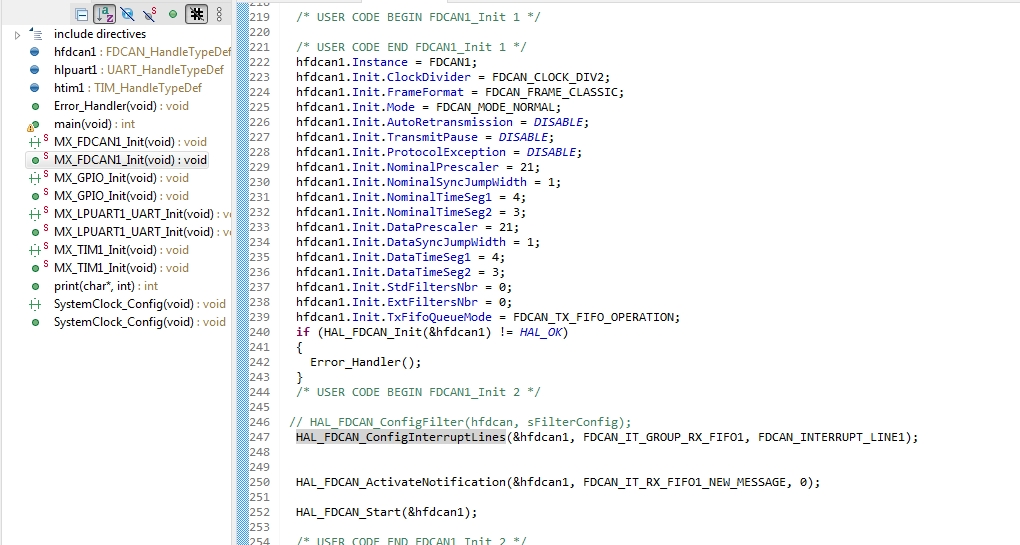Jump to Error_Handler(void) in outline

121,106
